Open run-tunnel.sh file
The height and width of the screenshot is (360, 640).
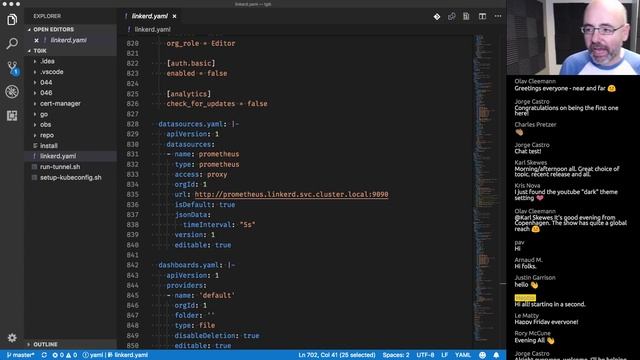pos(60,167)
